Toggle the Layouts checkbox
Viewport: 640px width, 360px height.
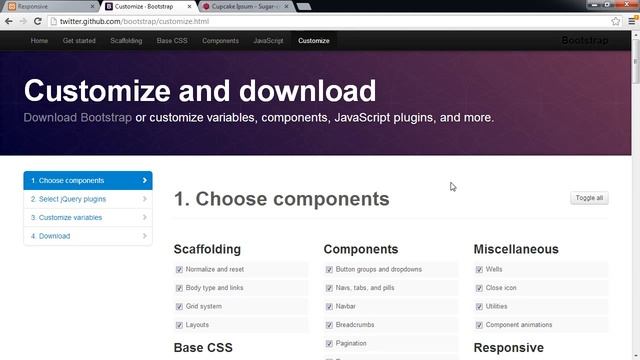tap(179, 325)
